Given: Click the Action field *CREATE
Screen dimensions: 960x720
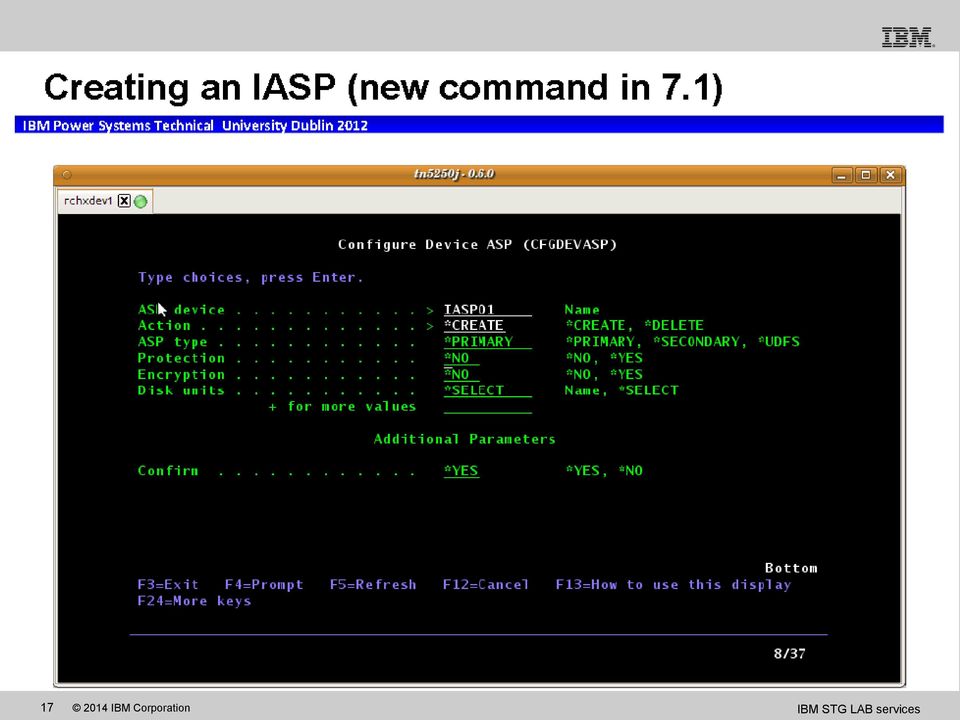Looking at the screenshot, I should (x=474, y=325).
